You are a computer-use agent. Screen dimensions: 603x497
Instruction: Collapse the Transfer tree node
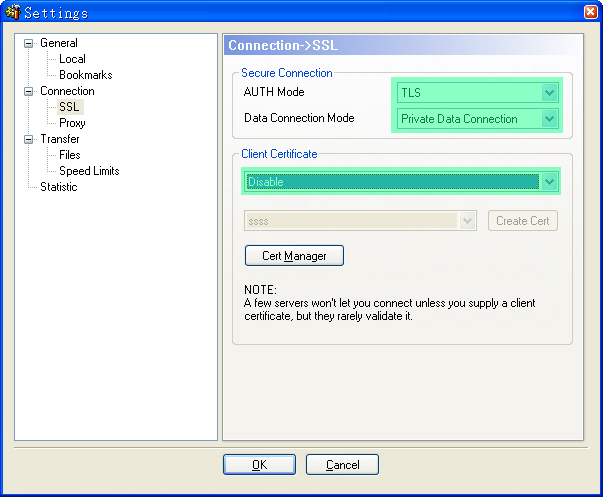(x=28, y=139)
